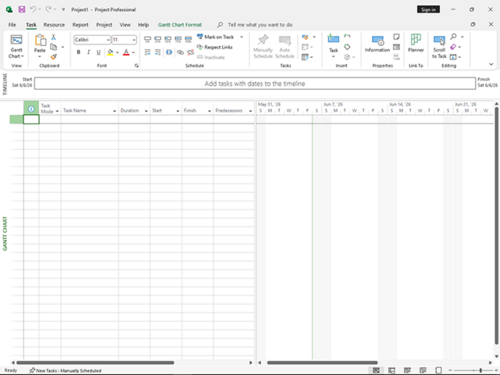500x375 pixels.
Task: Click the Task Notes icon
Action: click(396, 37)
